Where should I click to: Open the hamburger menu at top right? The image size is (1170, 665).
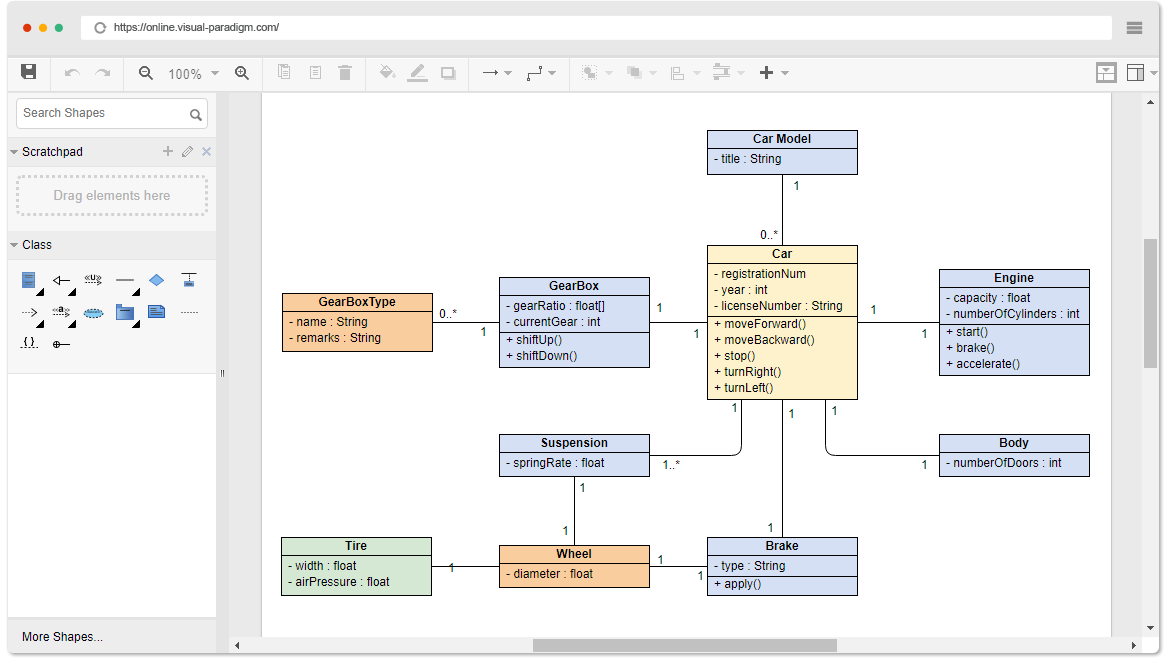pos(1133,27)
